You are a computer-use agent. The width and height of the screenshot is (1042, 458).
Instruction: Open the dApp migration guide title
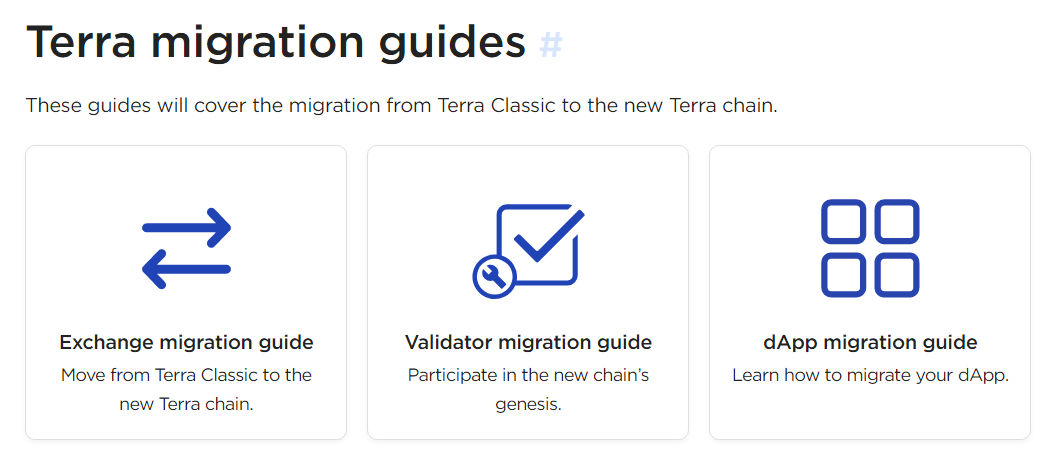coord(870,342)
